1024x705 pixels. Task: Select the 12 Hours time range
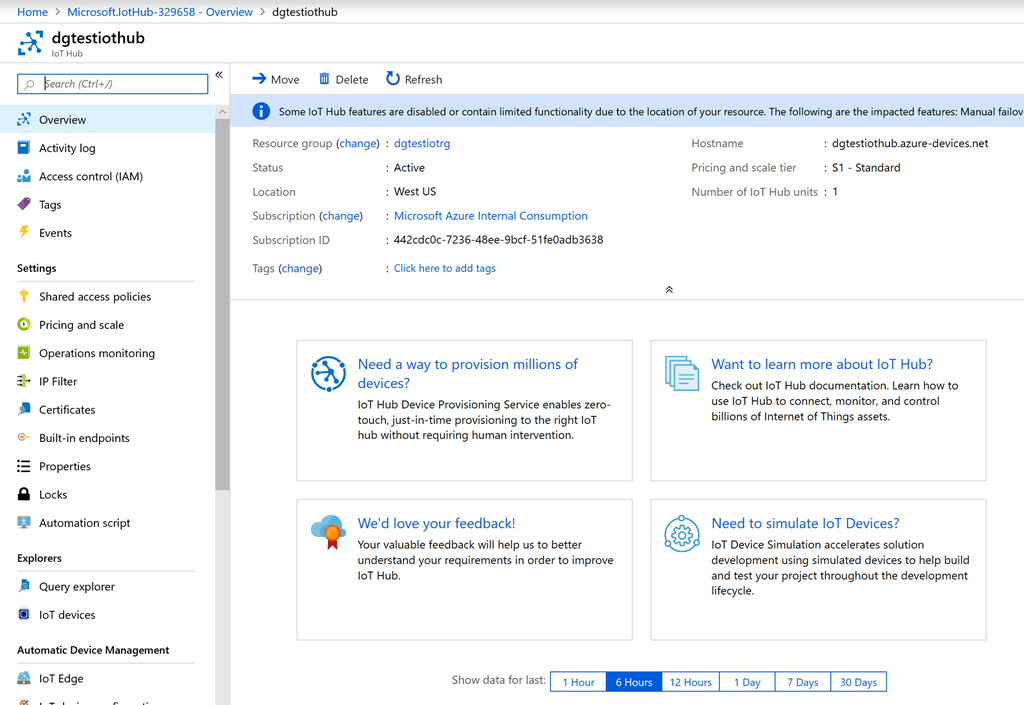tap(690, 681)
